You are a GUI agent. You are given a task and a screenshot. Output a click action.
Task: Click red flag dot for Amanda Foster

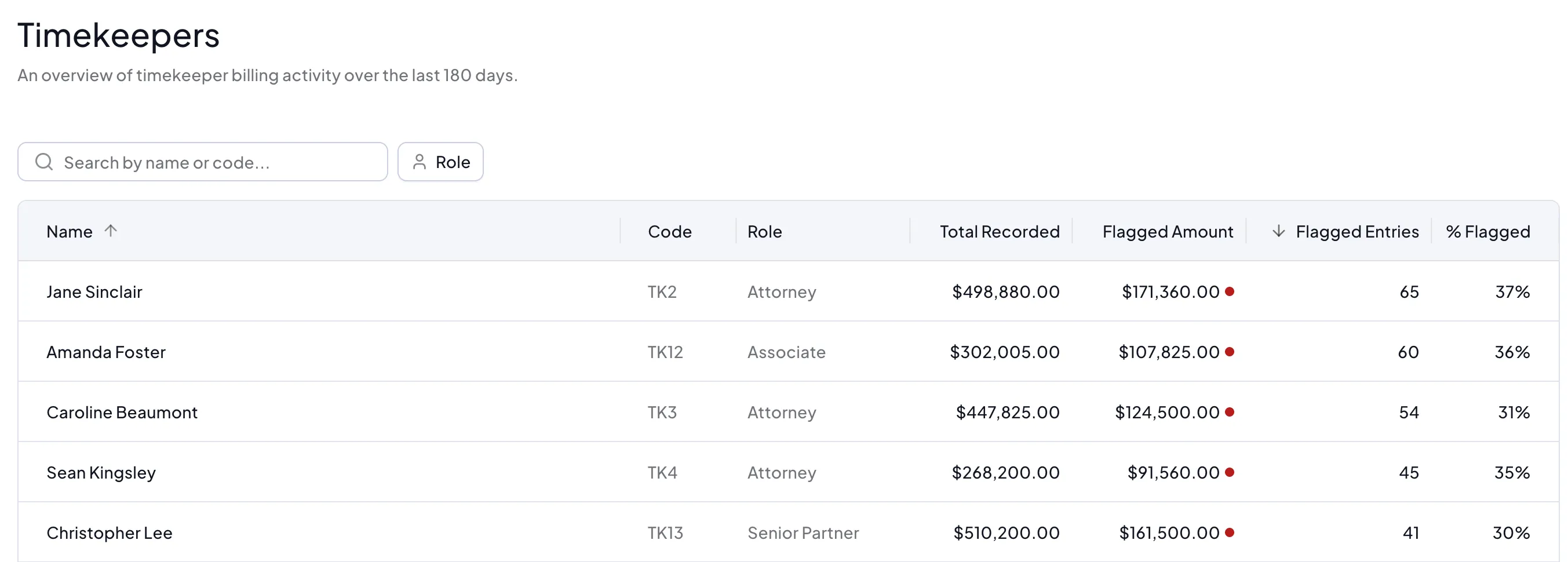pyautogui.click(x=1229, y=352)
